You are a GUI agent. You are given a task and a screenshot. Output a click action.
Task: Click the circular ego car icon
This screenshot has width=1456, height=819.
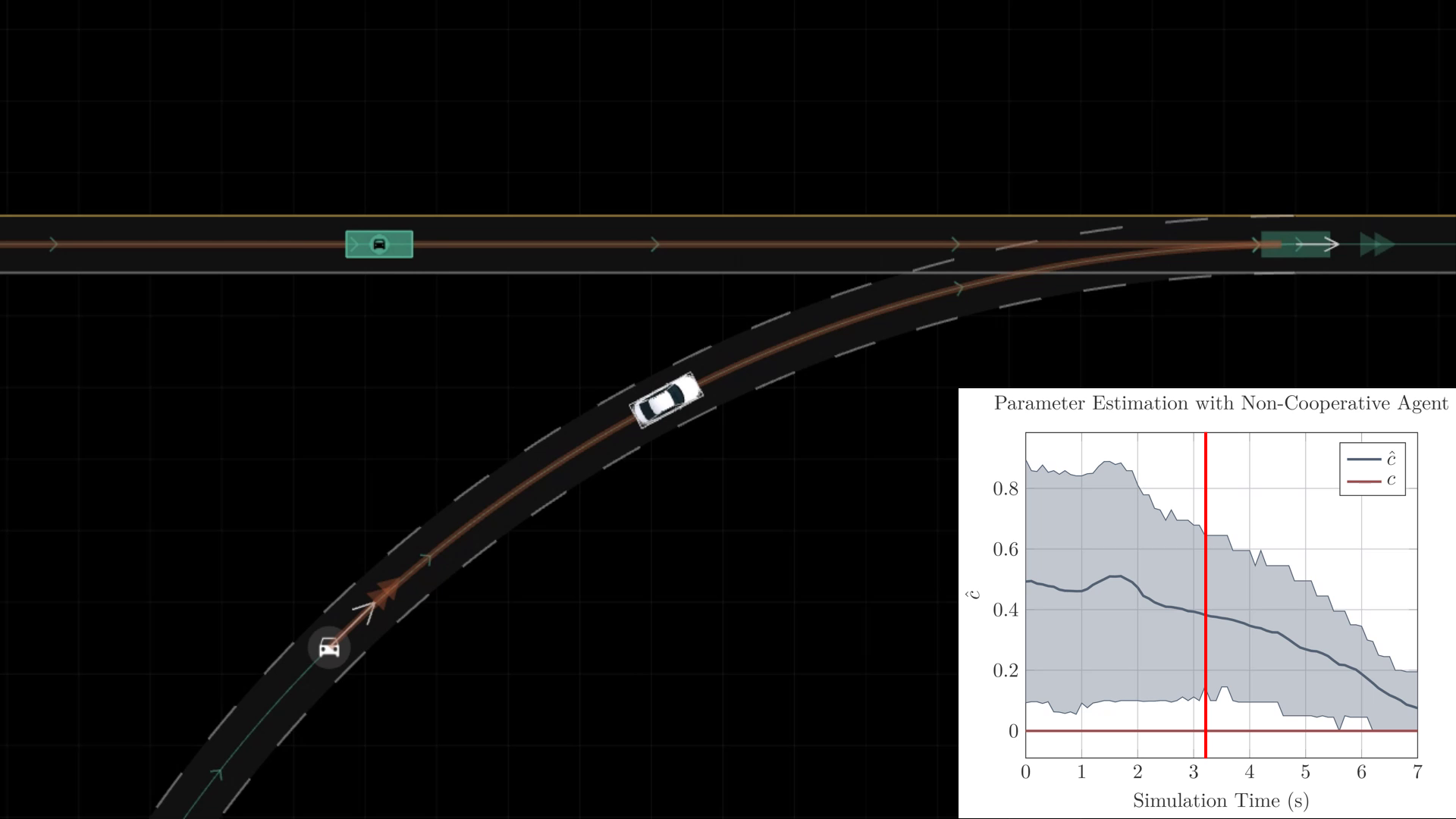(x=328, y=648)
